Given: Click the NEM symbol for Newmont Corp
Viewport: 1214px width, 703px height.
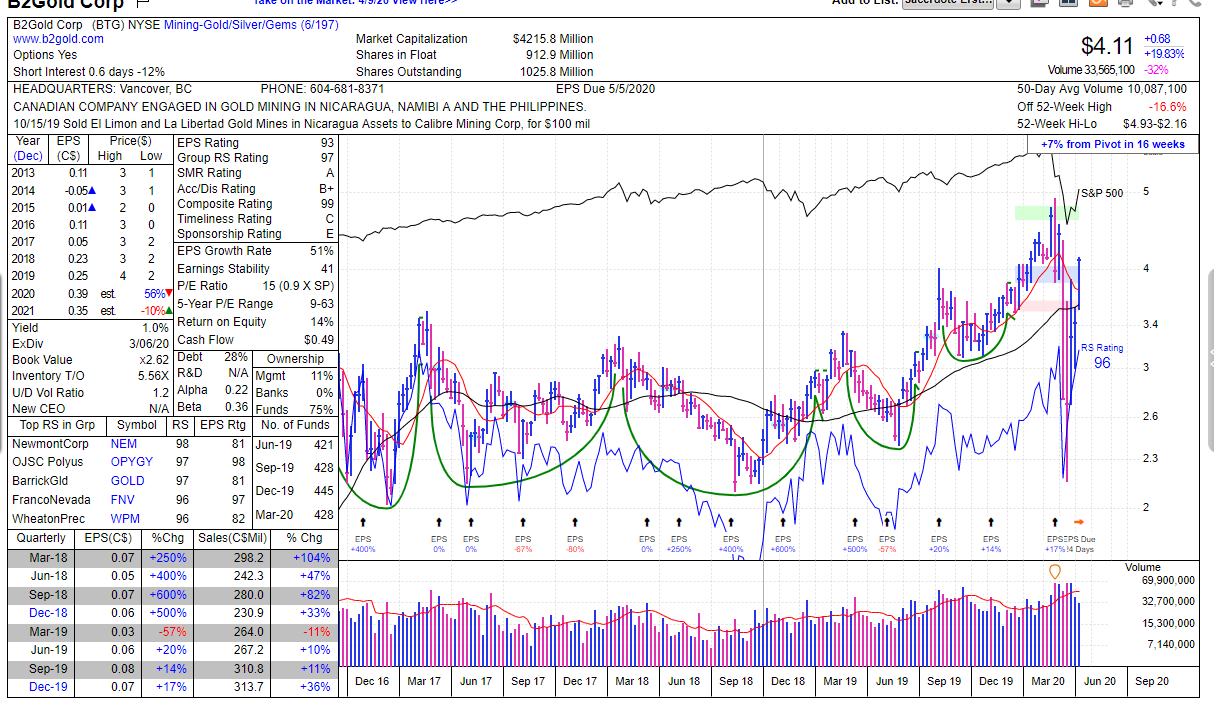Looking at the screenshot, I should [x=124, y=444].
